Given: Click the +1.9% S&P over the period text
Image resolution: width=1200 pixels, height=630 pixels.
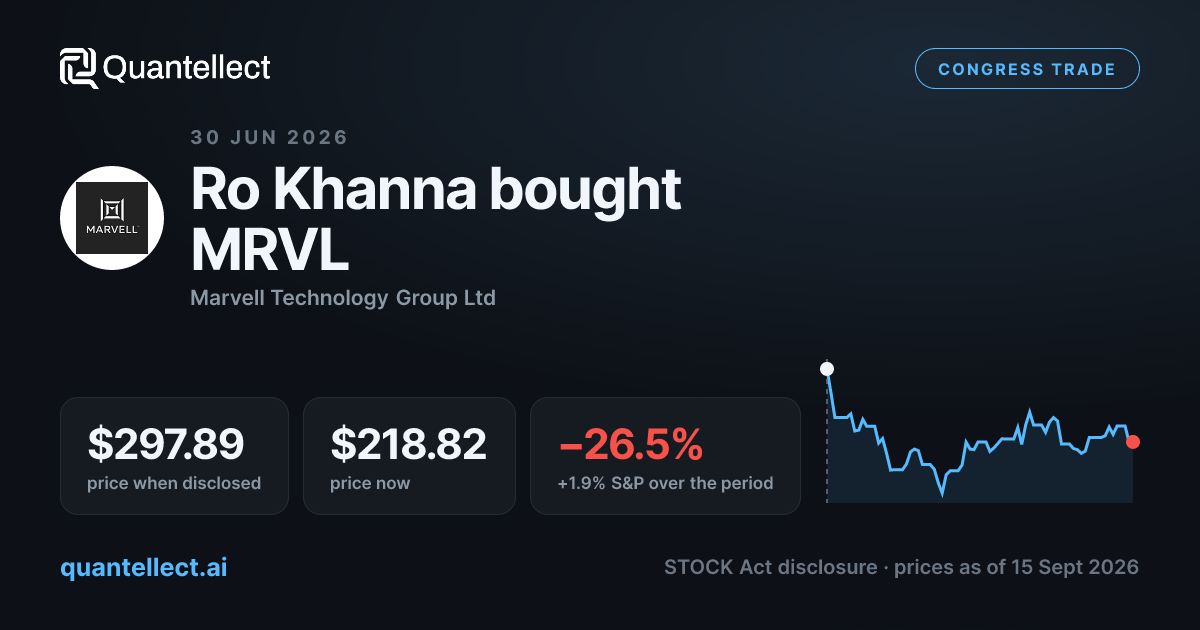Looking at the screenshot, I should pyautogui.click(x=665, y=483).
